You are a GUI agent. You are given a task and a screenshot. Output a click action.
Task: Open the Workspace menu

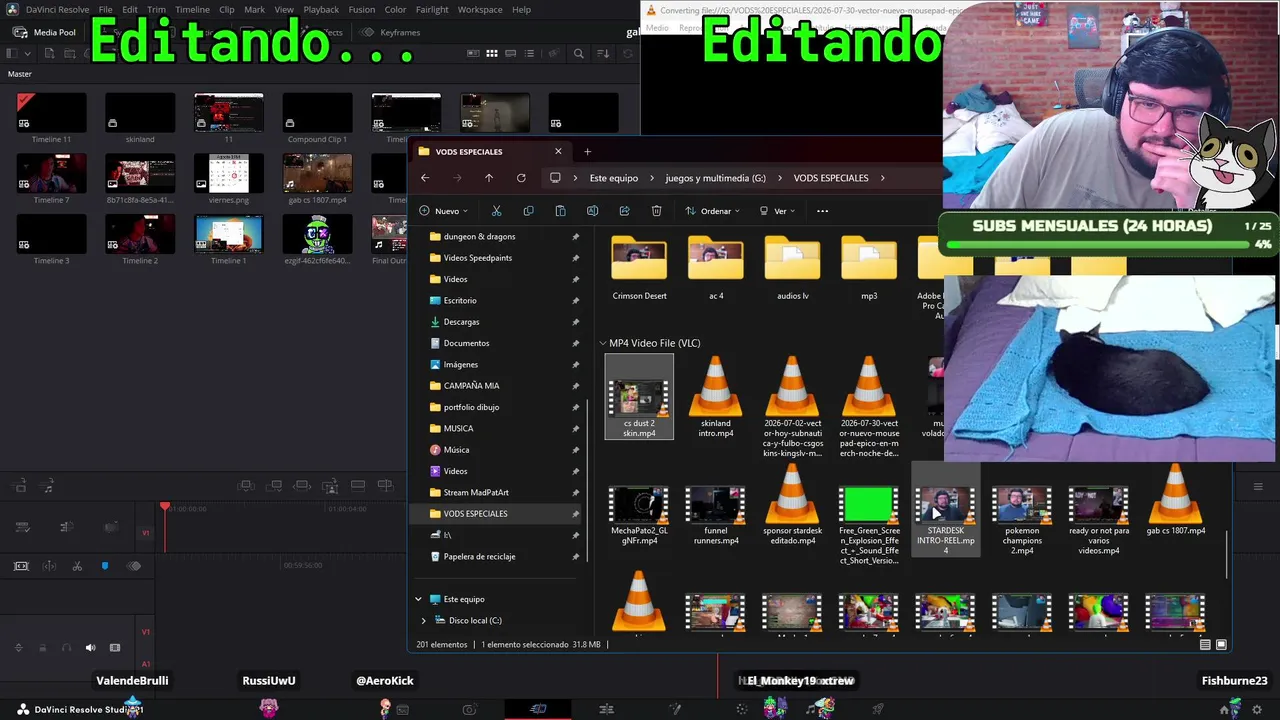[480, 10]
